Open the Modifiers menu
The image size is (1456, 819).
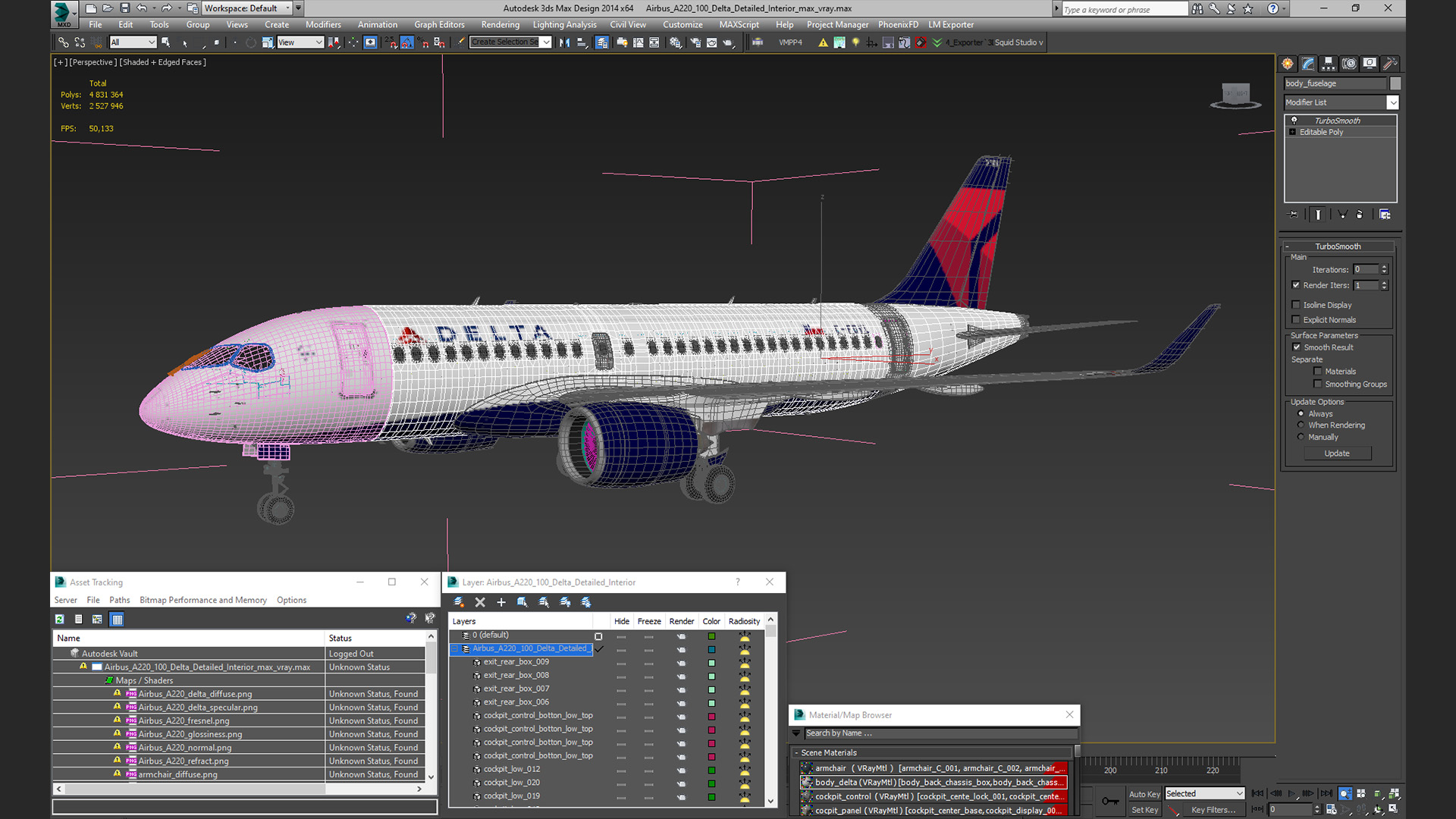click(323, 25)
